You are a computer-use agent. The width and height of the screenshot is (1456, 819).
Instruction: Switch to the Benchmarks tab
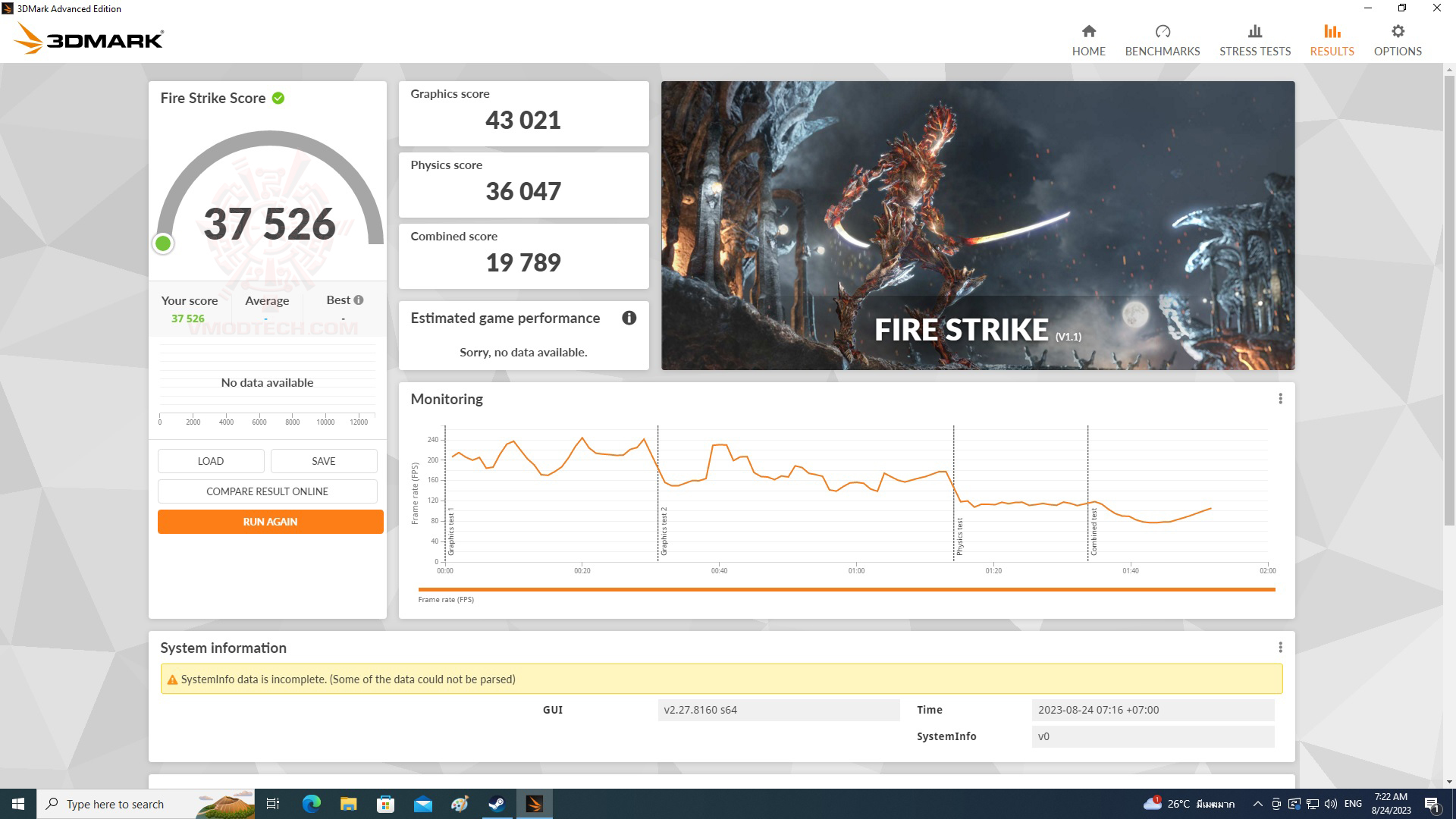1162,38
